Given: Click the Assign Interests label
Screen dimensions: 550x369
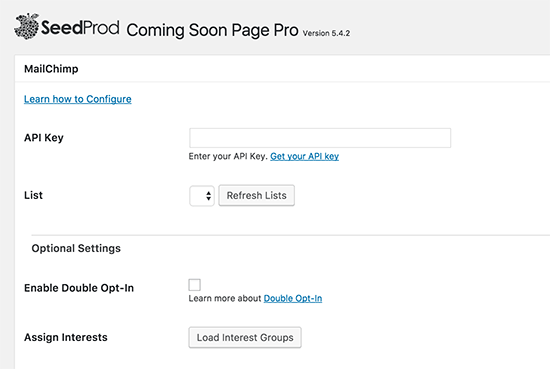Looking at the screenshot, I should click(66, 337).
